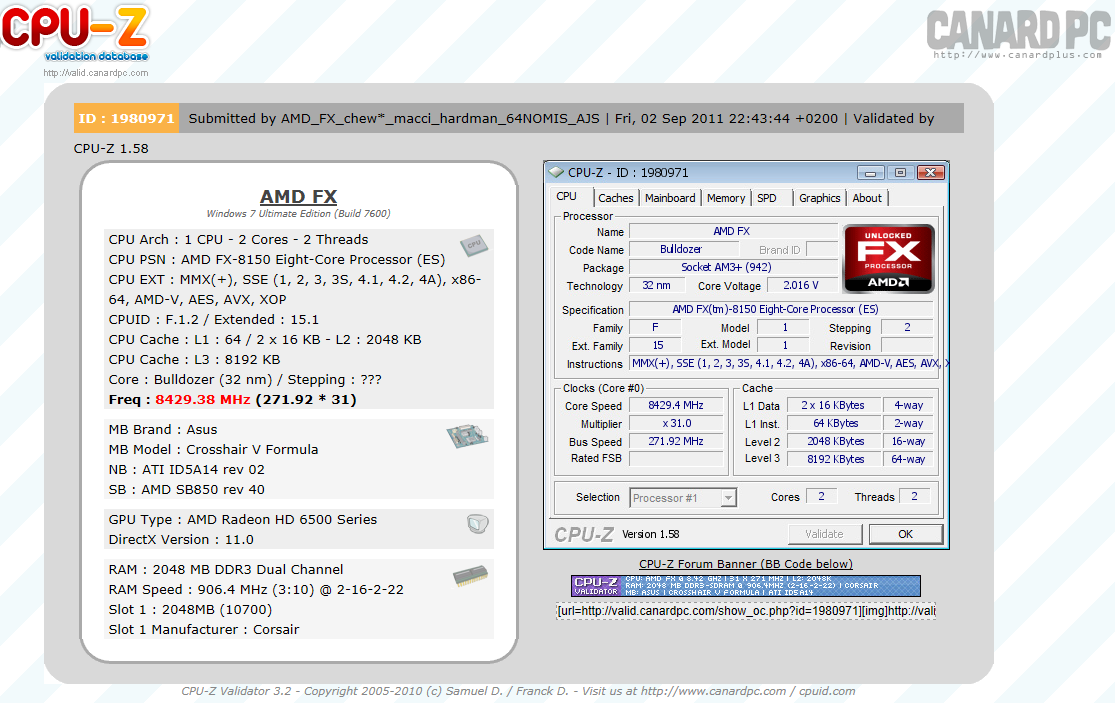
Task: Open the AMD FX heading link
Action: coord(299,197)
